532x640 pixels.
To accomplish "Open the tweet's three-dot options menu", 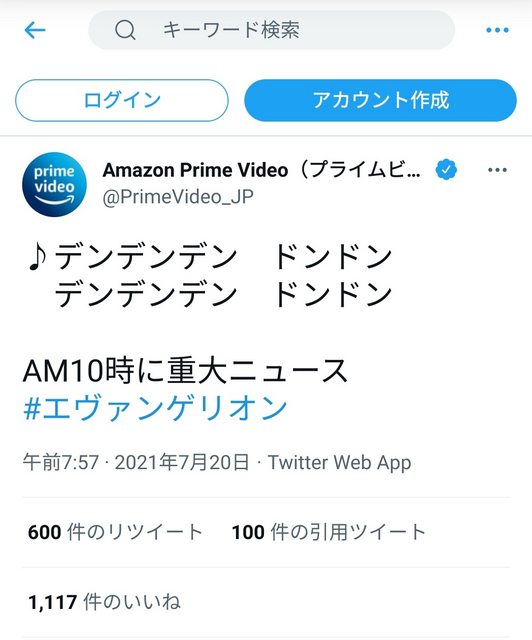I will pyautogui.click(x=497, y=170).
